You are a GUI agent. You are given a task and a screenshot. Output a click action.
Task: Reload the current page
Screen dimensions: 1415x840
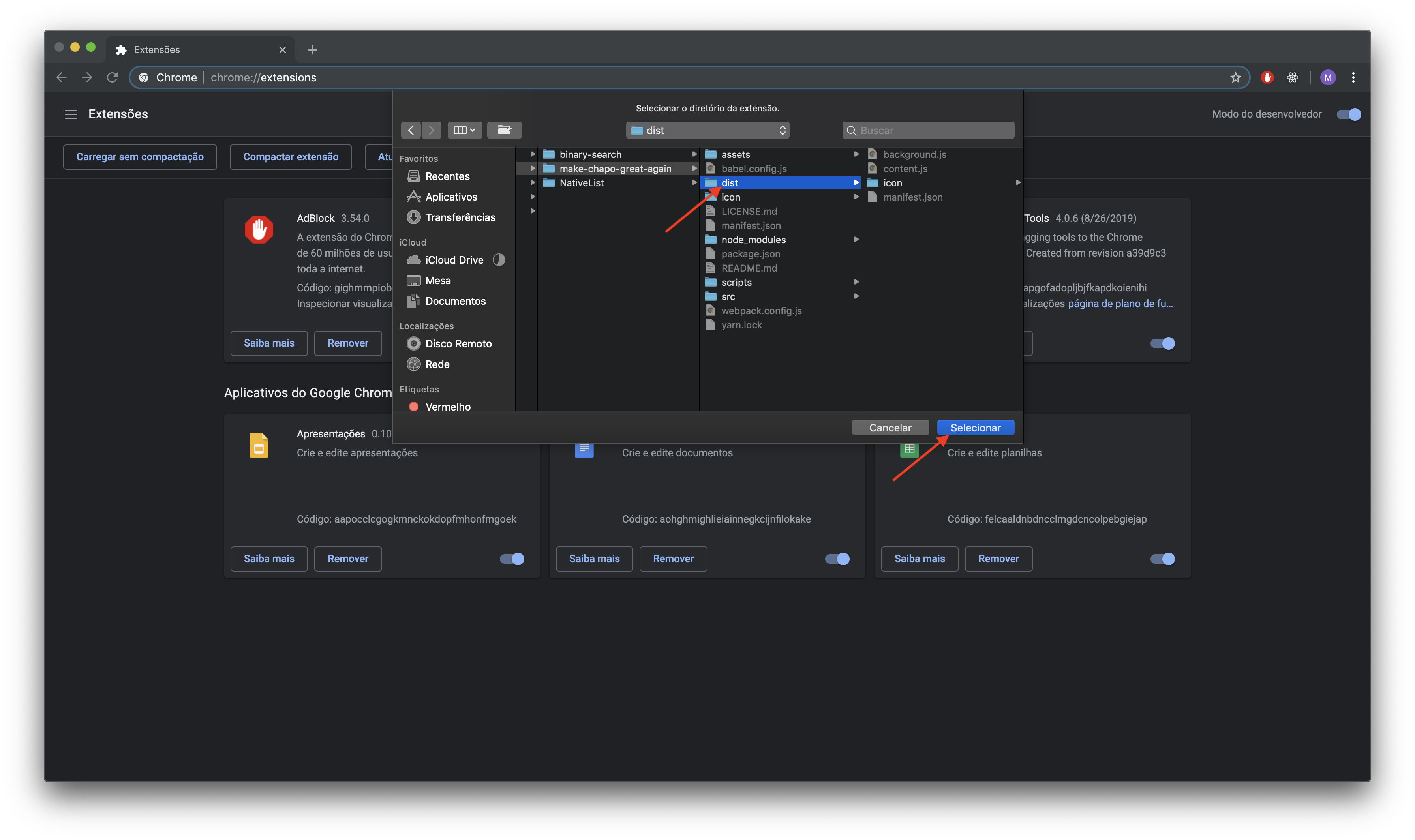click(x=112, y=77)
